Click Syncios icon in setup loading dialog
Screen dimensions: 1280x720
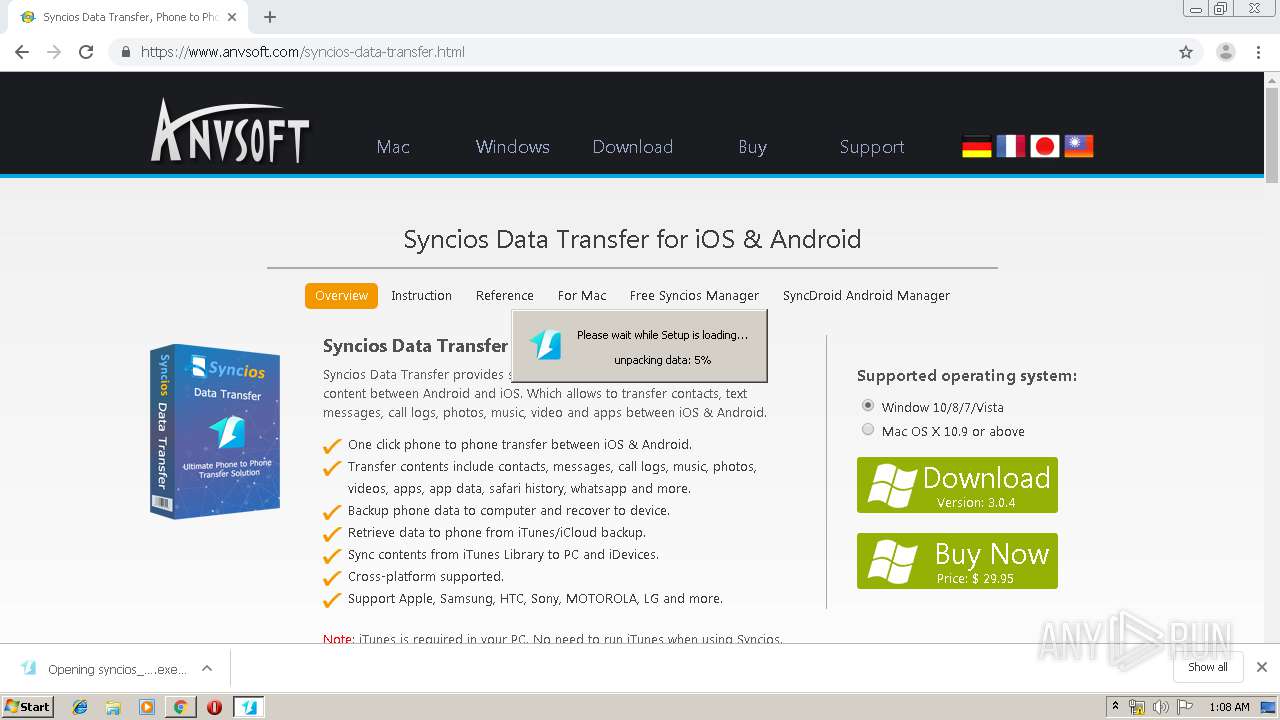click(546, 345)
